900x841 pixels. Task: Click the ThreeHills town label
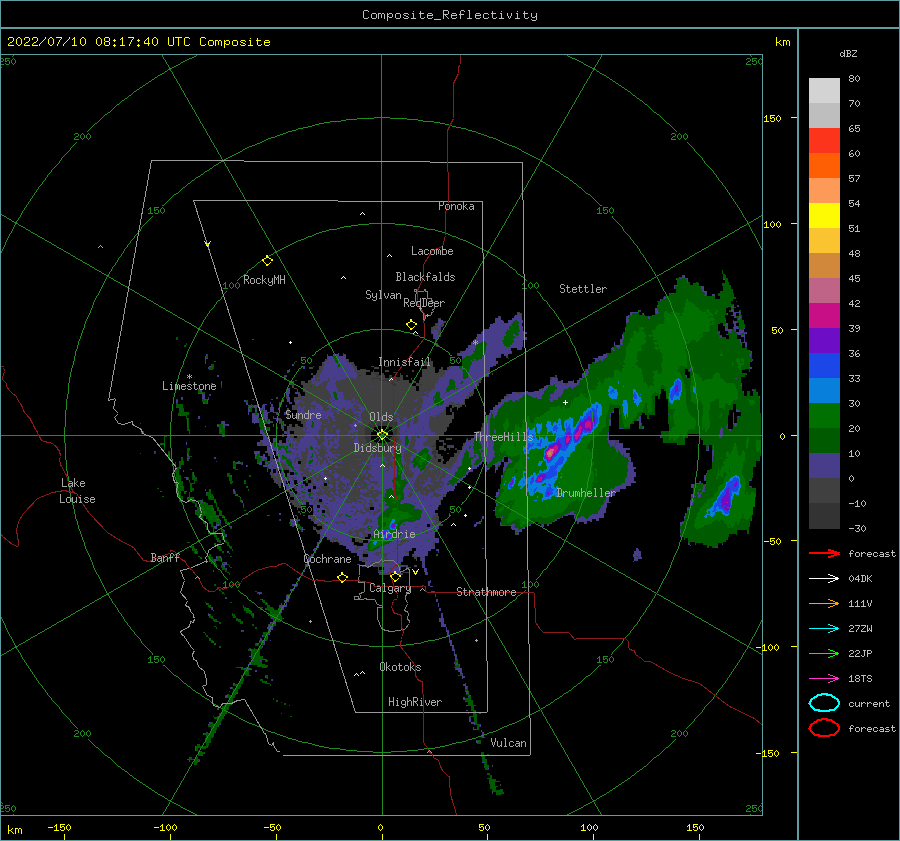[x=503, y=437]
